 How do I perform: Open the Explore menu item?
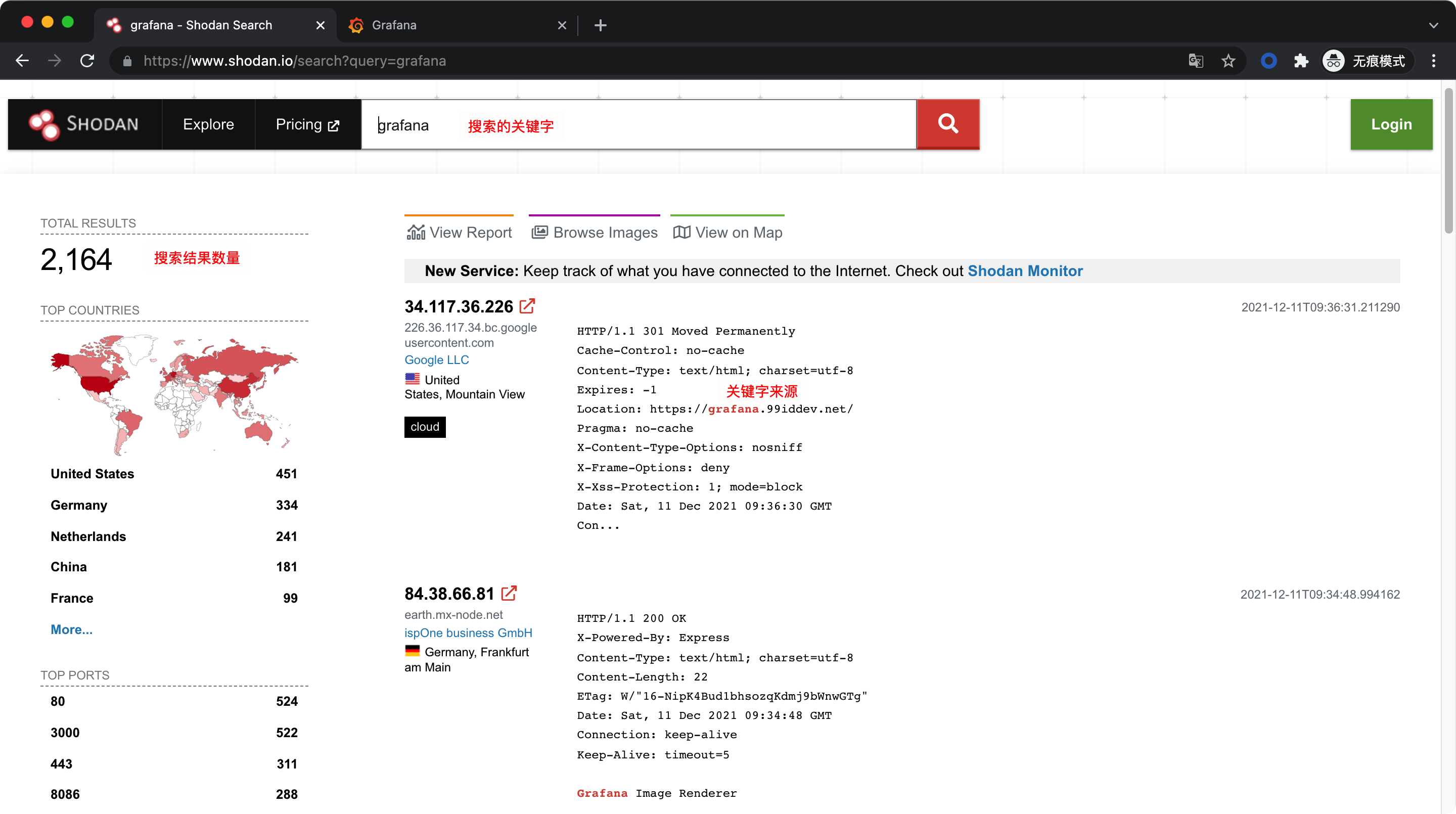[209, 124]
